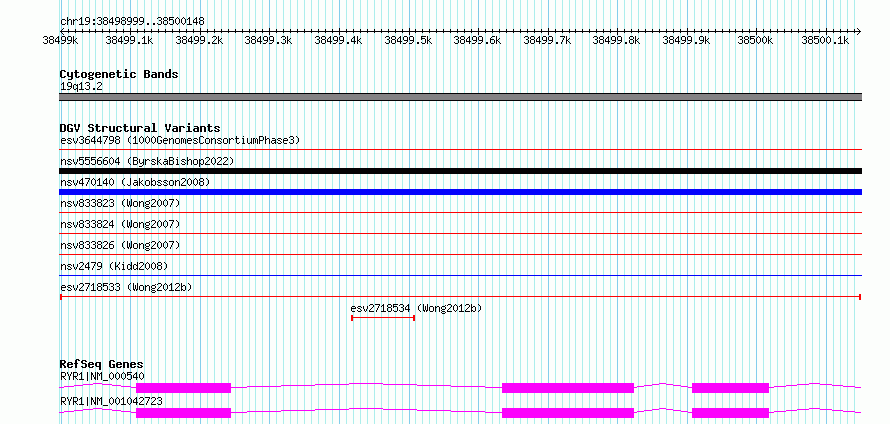This screenshot has height=424, width=890.
Task: Click the short red esv2718534 variant segment
Action: (383, 318)
